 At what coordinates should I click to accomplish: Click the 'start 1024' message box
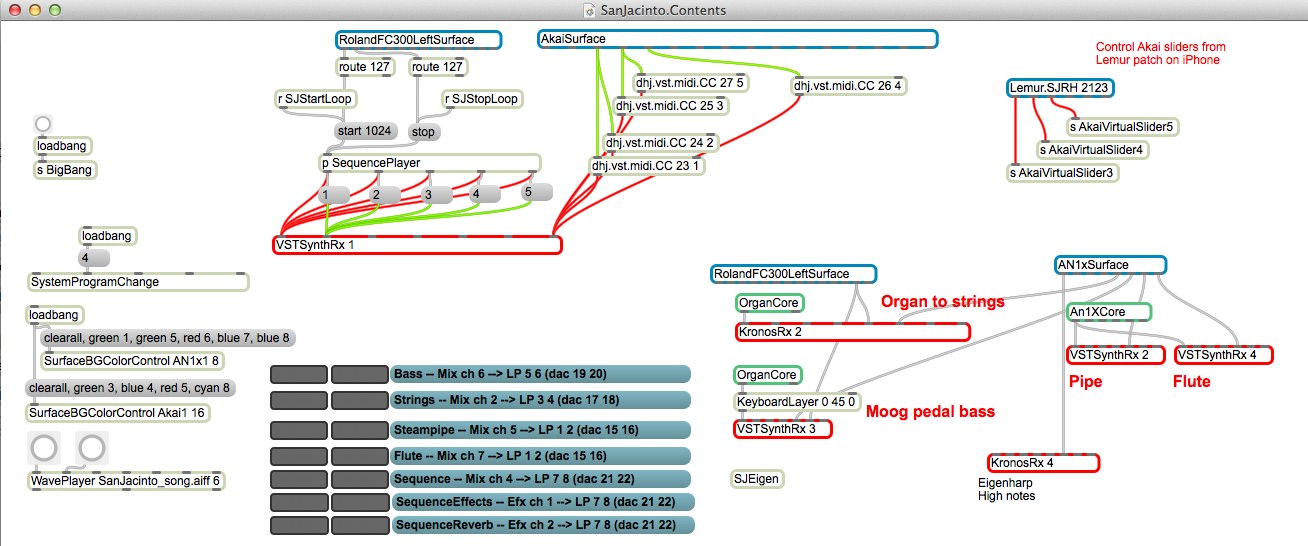pyautogui.click(x=365, y=131)
